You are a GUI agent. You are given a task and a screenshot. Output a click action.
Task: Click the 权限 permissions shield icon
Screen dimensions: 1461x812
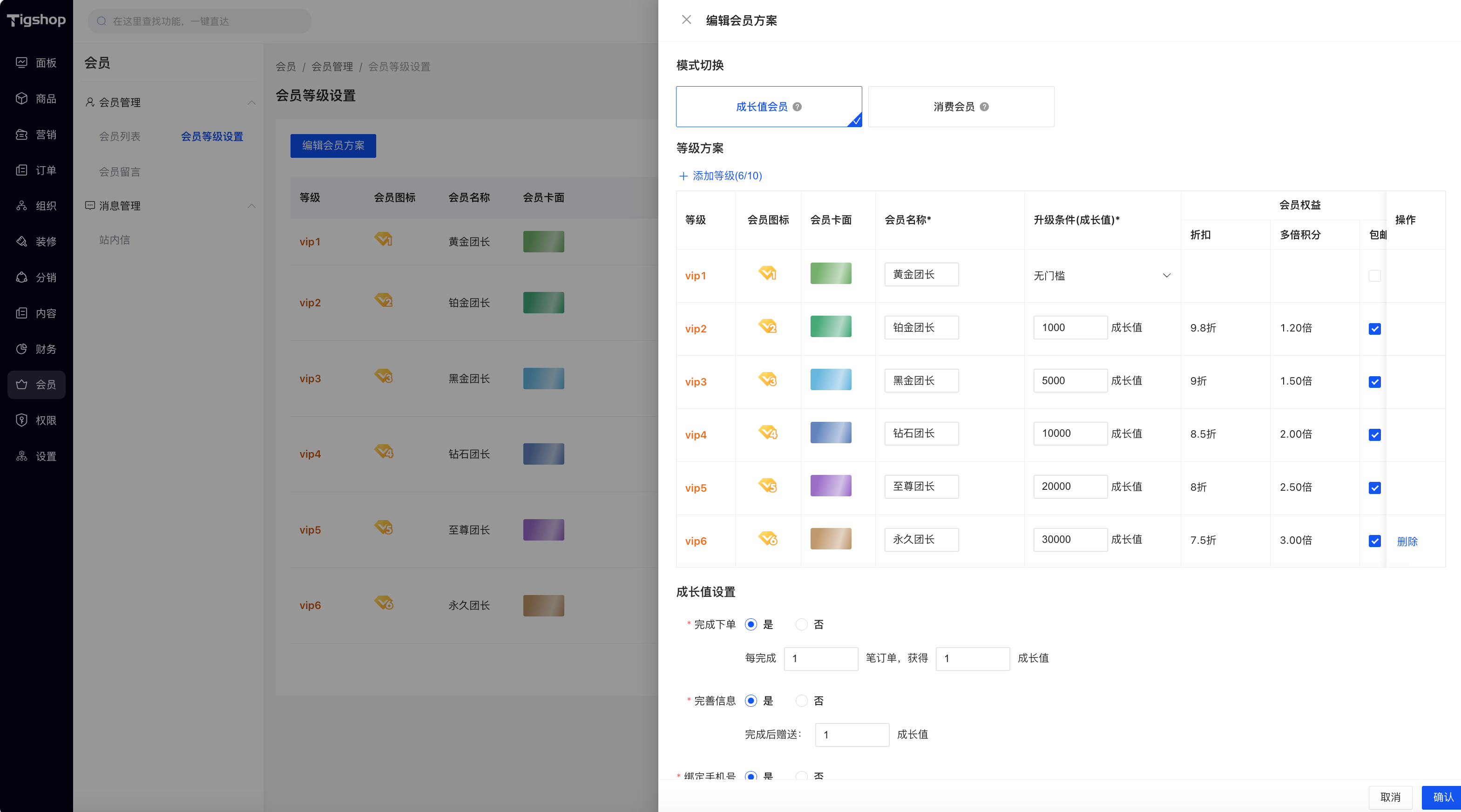click(21, 420)
